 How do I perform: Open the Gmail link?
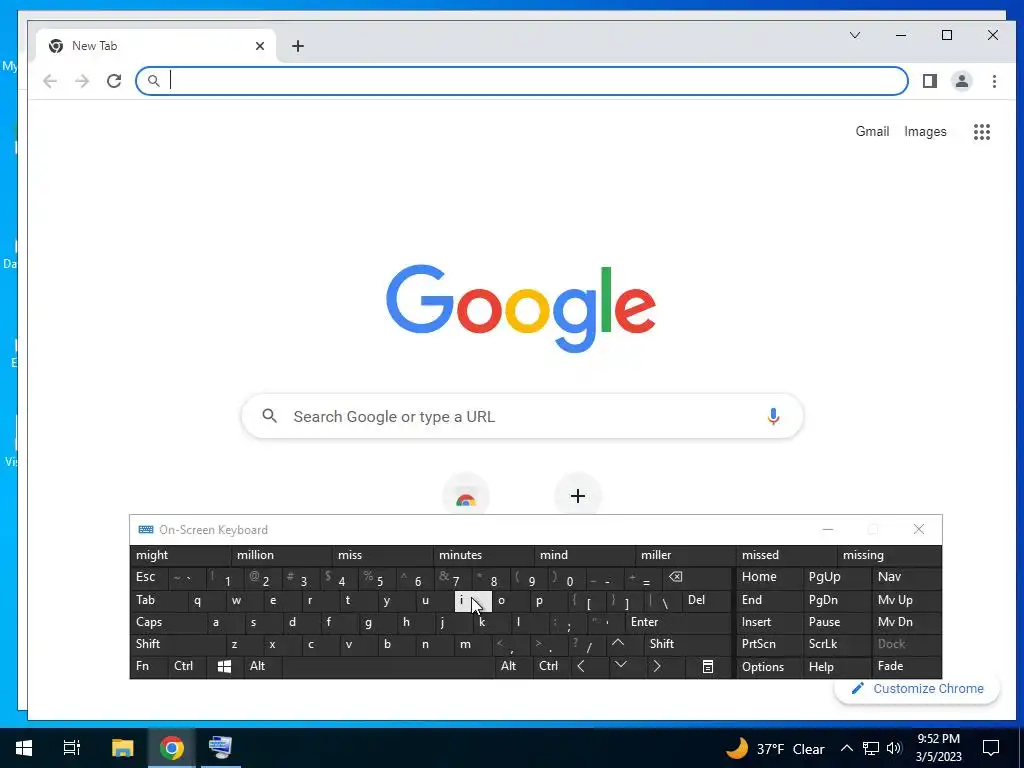click(x=872, y=131)
